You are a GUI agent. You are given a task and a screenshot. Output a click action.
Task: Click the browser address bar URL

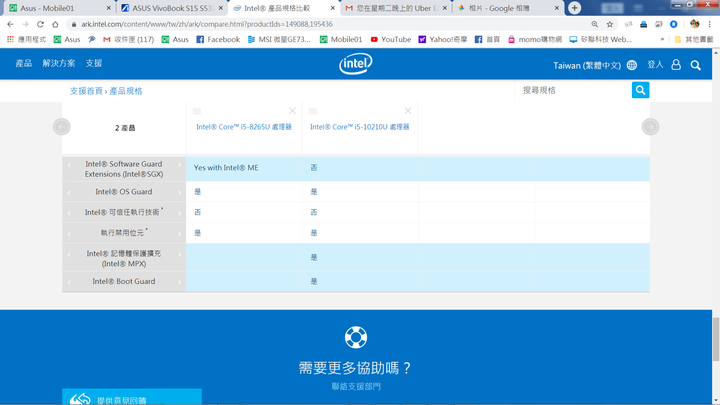[207, 24]
